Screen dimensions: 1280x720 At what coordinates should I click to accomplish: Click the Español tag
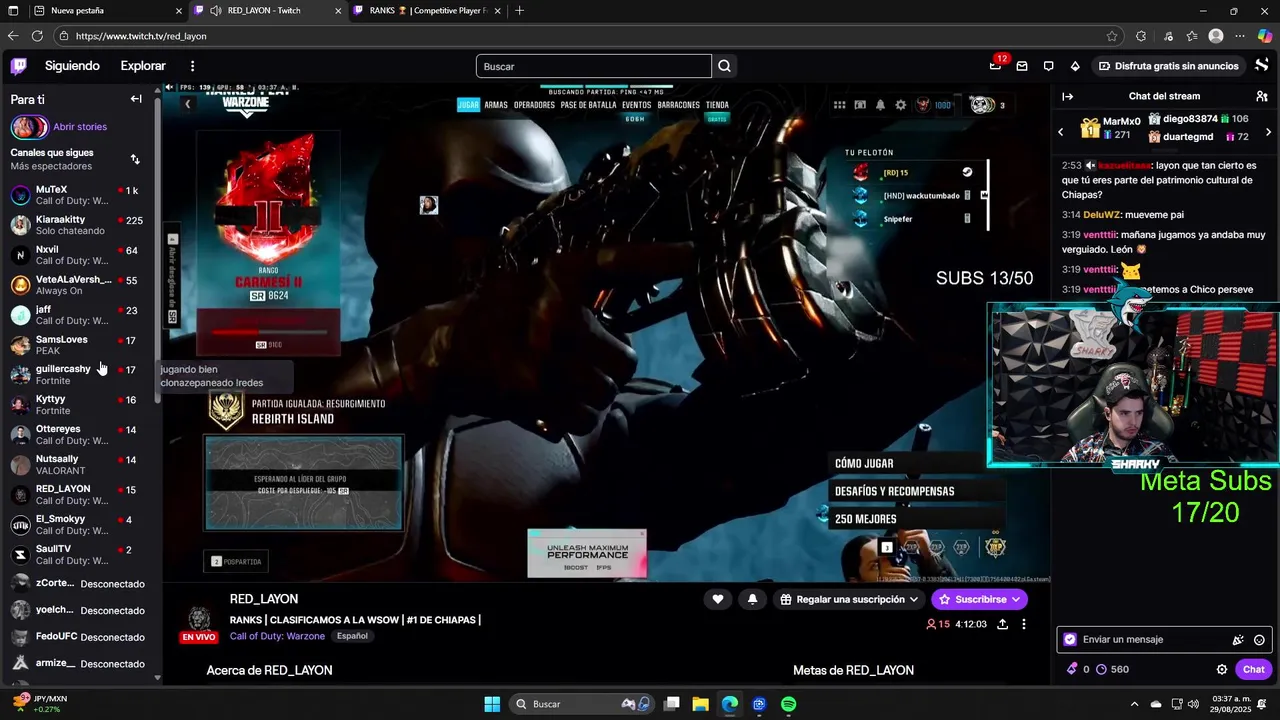[x=352, y=636]
